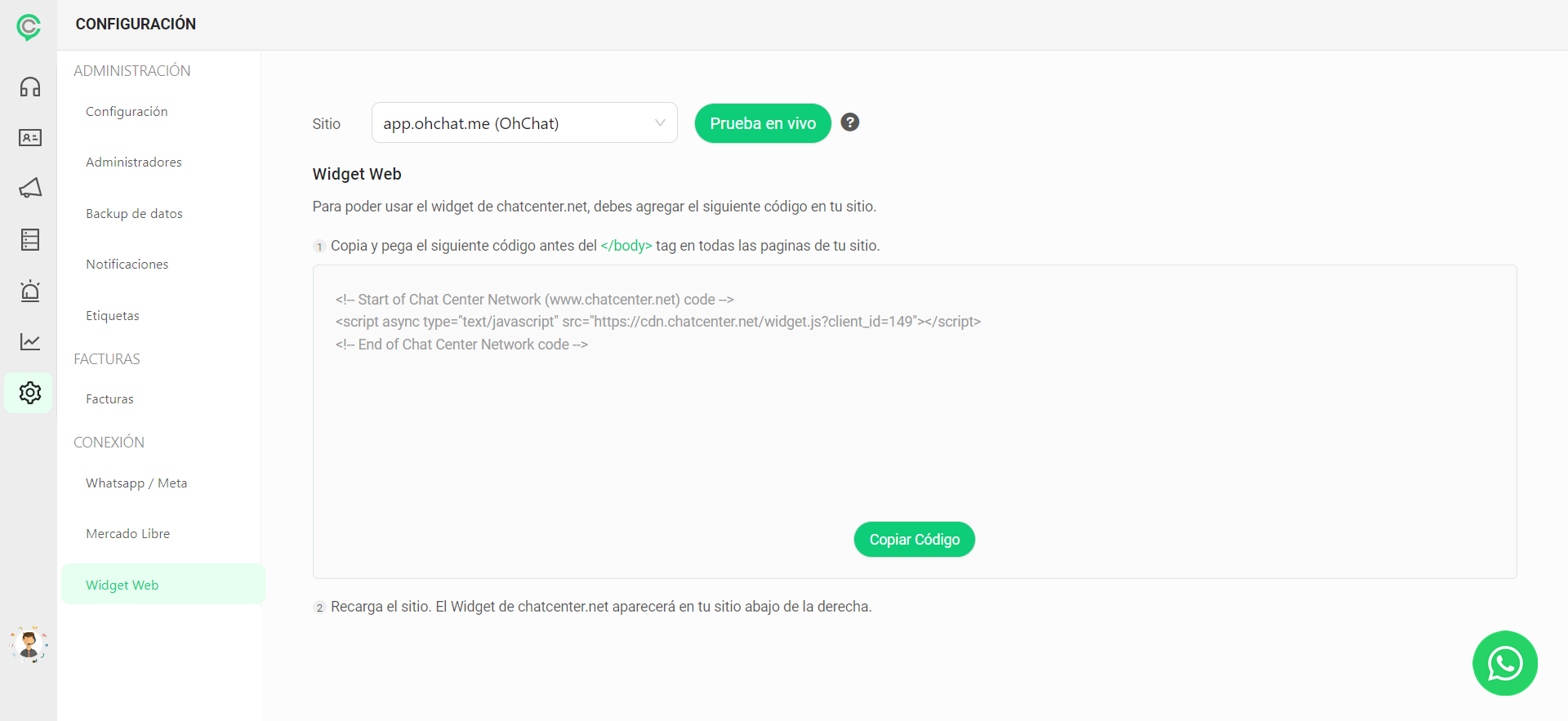This screenshot has height=721, width=1568.
Task: Click the ADMINISTRACIÓN section label
Action: click(132, 71)
